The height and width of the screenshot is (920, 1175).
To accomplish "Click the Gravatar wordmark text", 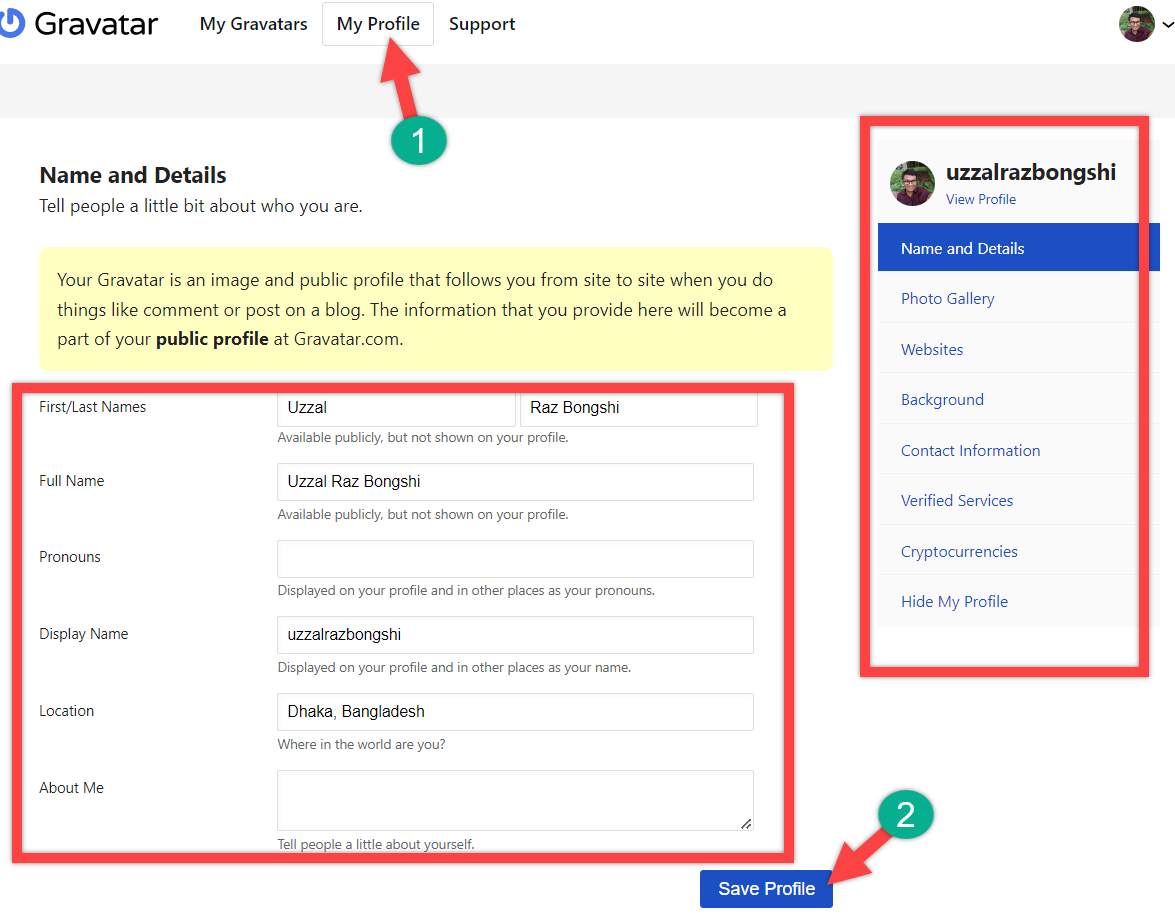I will click(96, 24).
